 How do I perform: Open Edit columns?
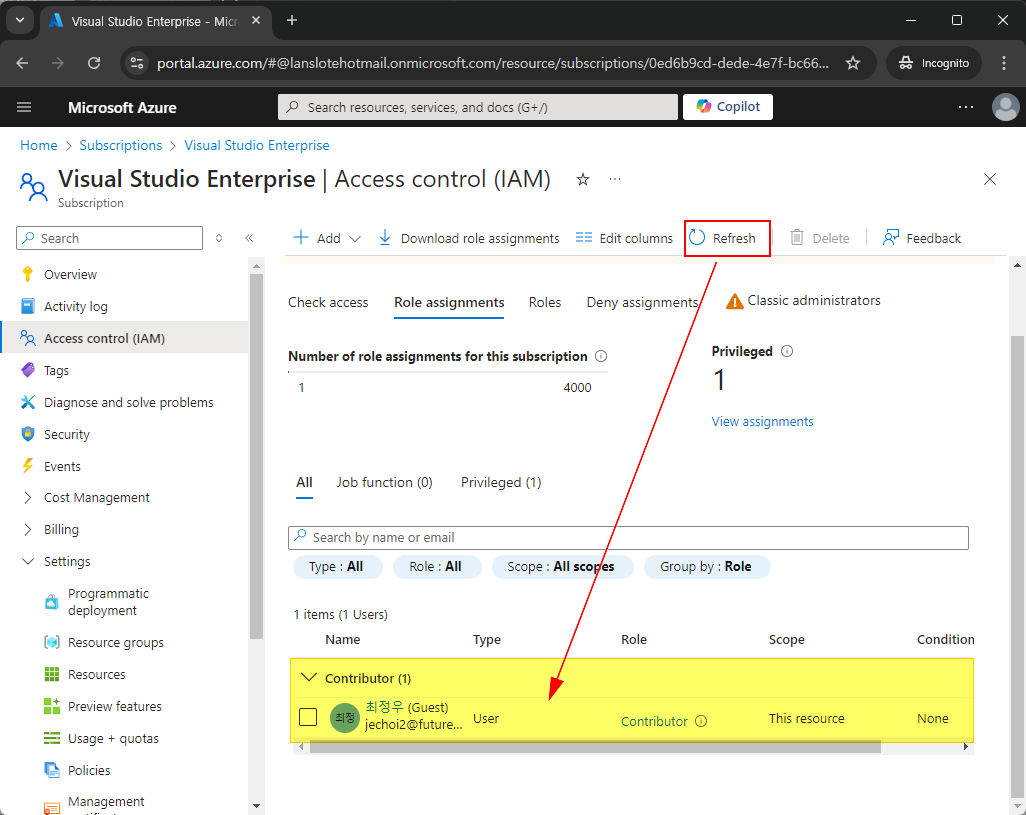click(624, 238)
